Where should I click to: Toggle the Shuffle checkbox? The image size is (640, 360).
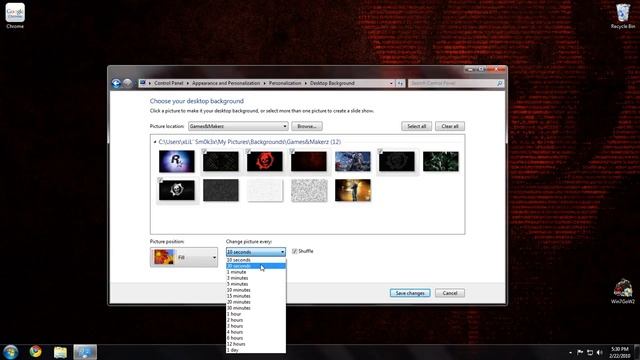point(295,251)
